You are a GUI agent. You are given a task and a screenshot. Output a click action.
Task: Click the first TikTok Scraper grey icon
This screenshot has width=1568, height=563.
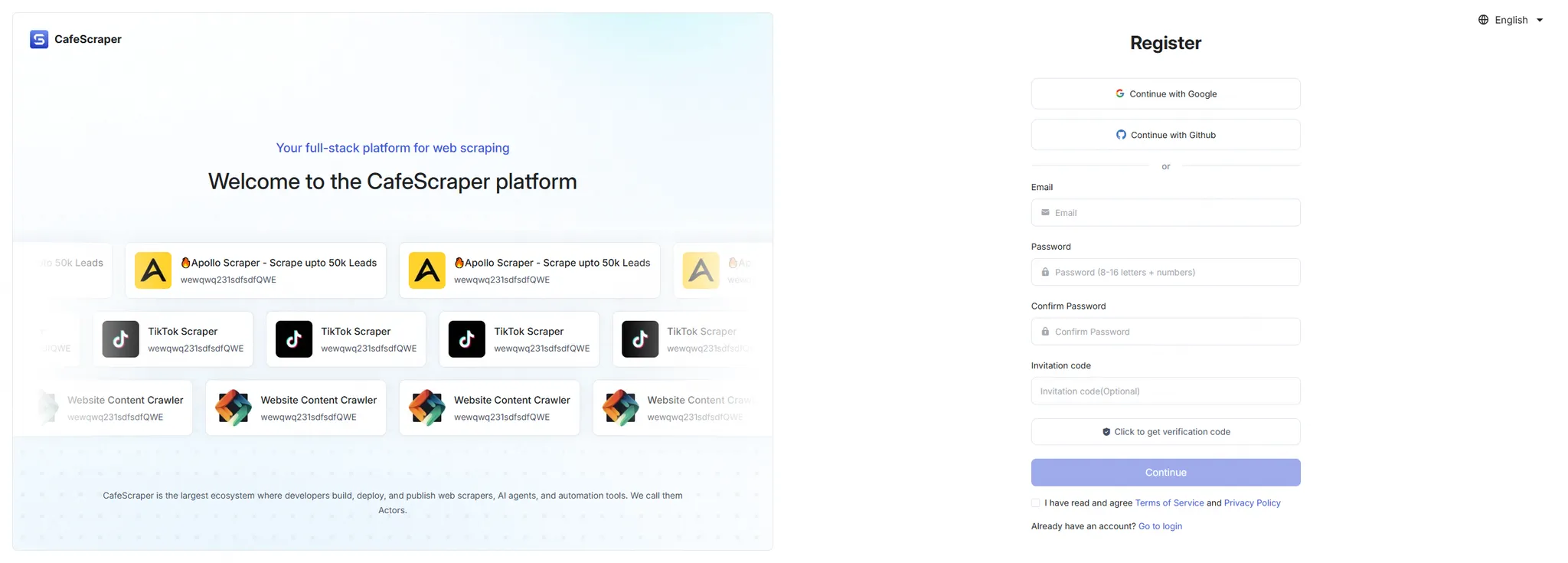point(121,339)
